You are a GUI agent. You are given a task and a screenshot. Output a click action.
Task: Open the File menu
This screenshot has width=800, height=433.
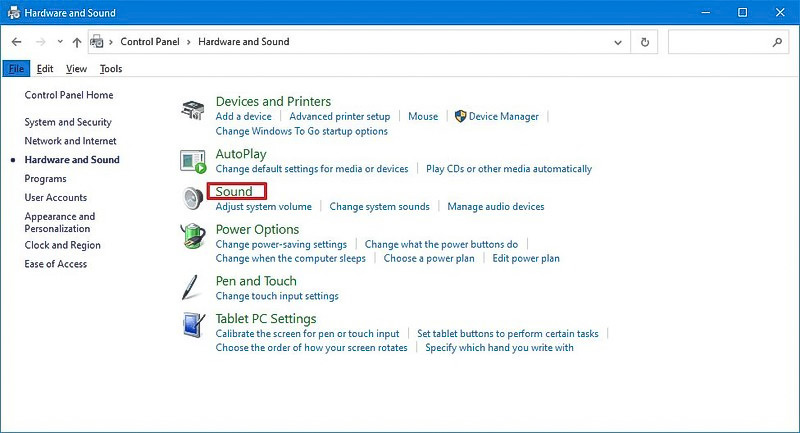[16, 68]
